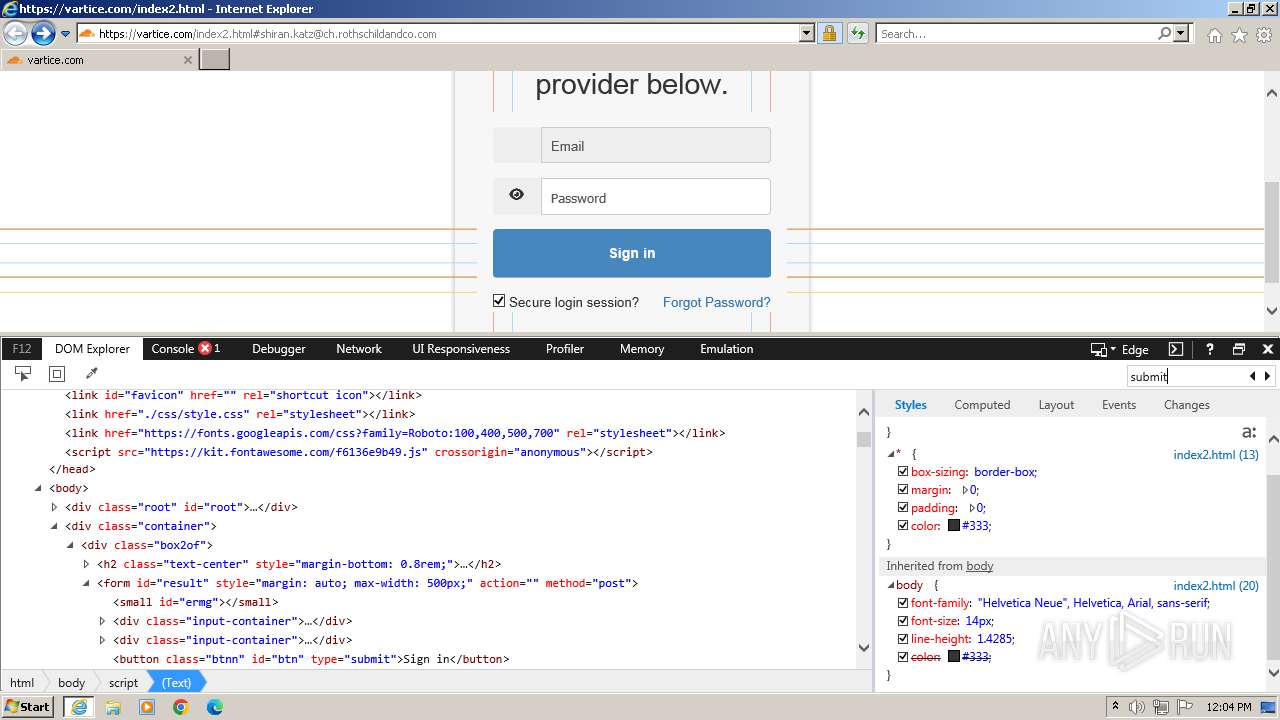The height and width of the screenshot is (720, 1280).
Task: Open the Computed styles tab
Action: point(982,405)
